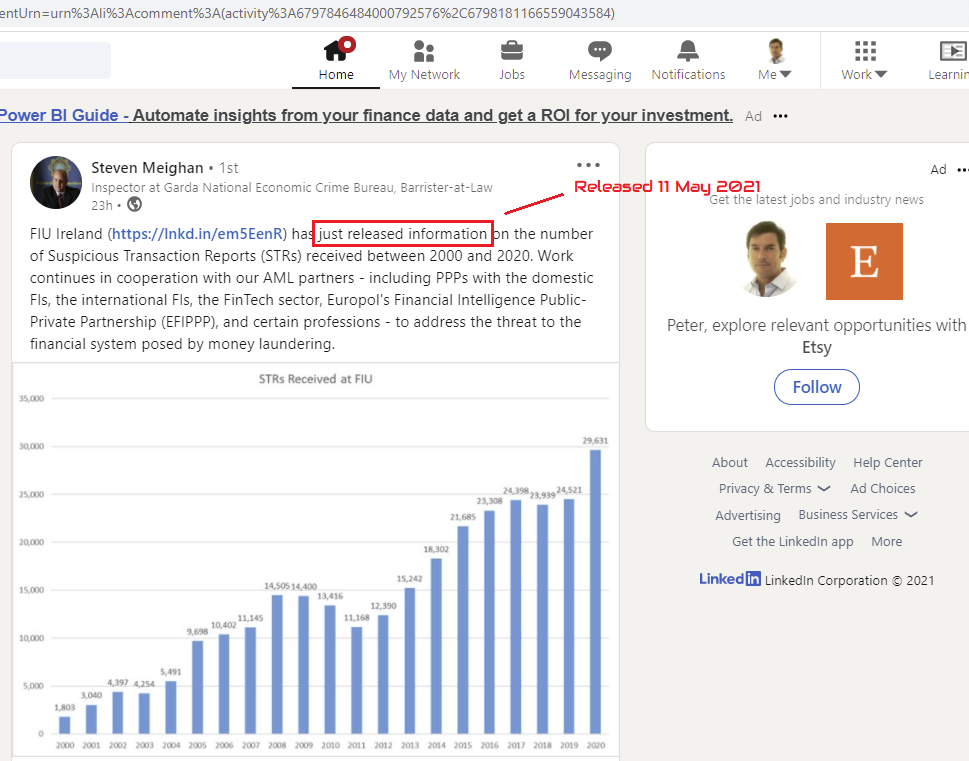Select the My Network tab label
969x761 pixels.
(x=424, y=75)
